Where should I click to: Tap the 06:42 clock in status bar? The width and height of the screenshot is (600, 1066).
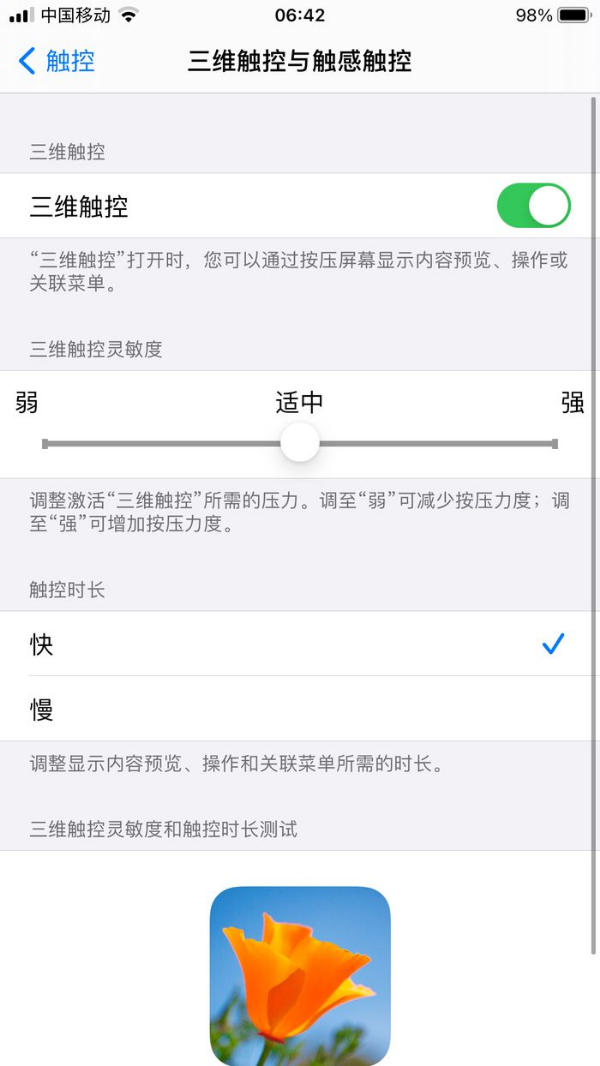coord(300,15)
